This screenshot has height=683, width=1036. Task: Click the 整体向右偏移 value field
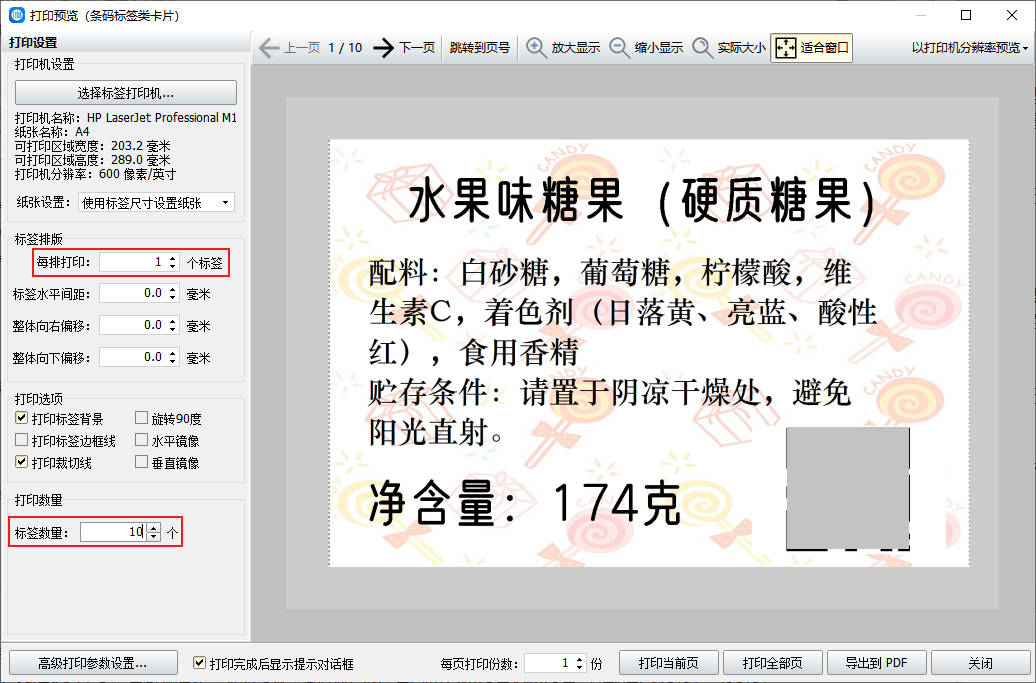(x=132, y=326)
